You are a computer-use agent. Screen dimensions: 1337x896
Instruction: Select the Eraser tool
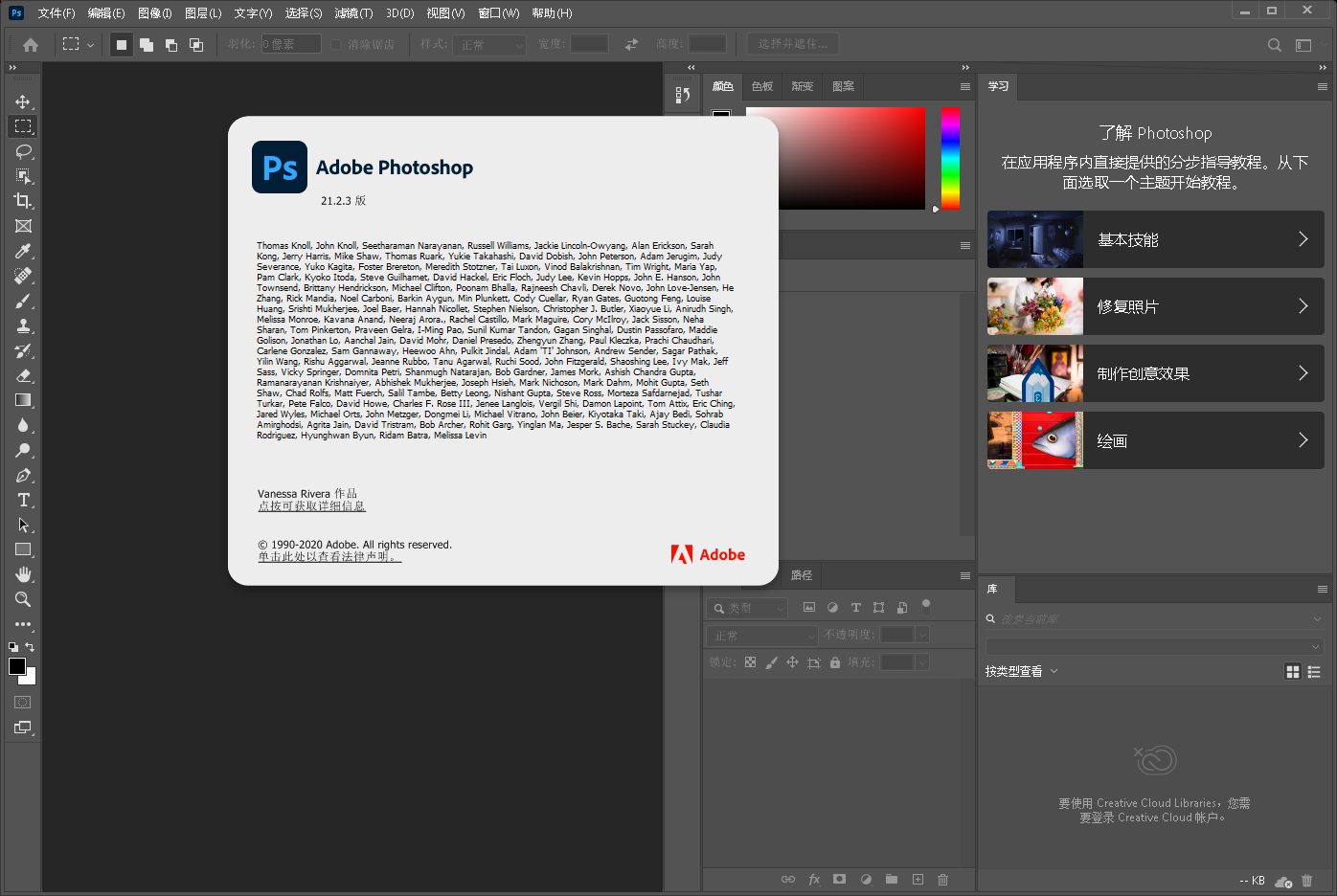point(23,375)
